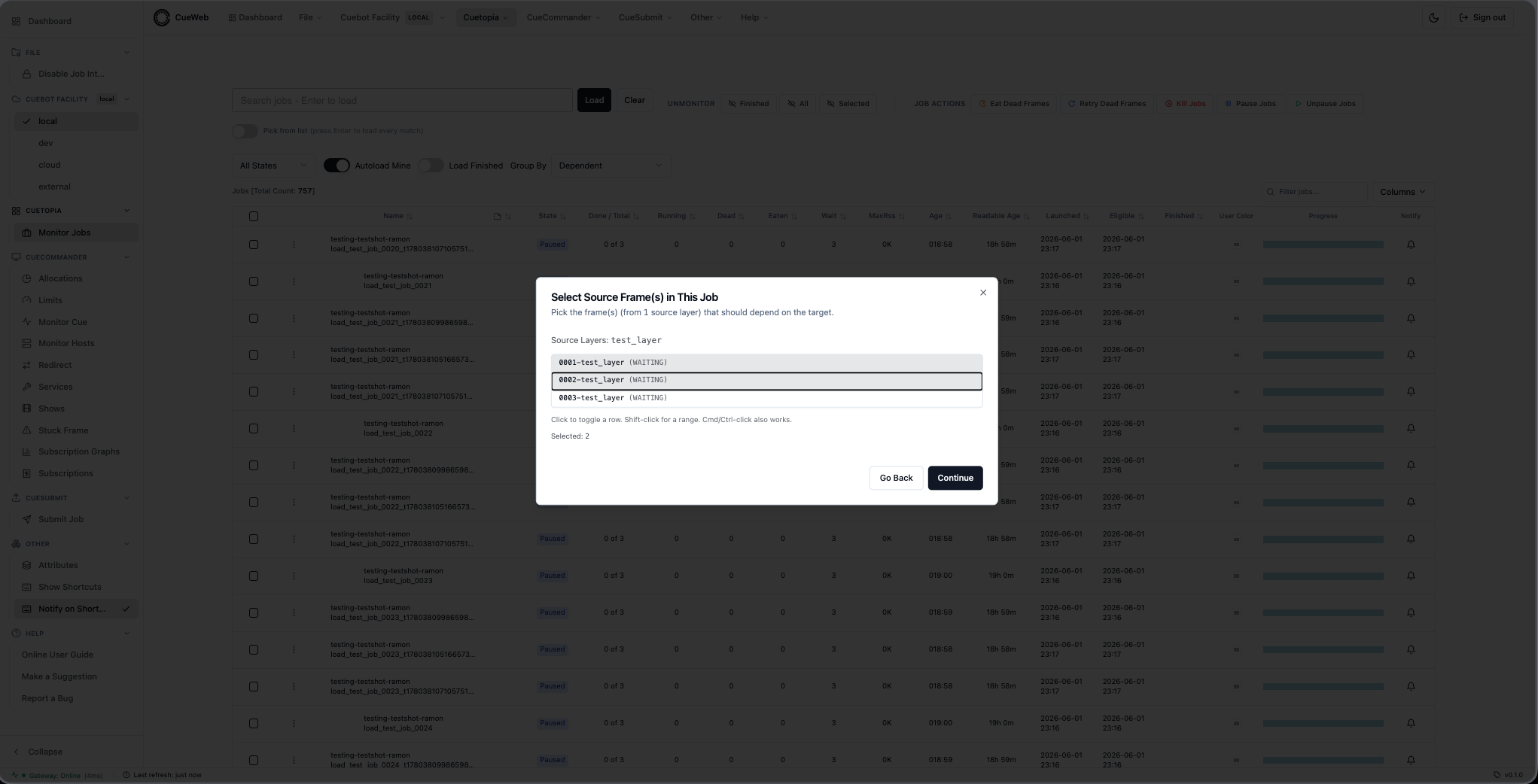Check the box for load_test_job_0024 row
This screenshot has width=1538, height=784.
click(x=254, y=724)
